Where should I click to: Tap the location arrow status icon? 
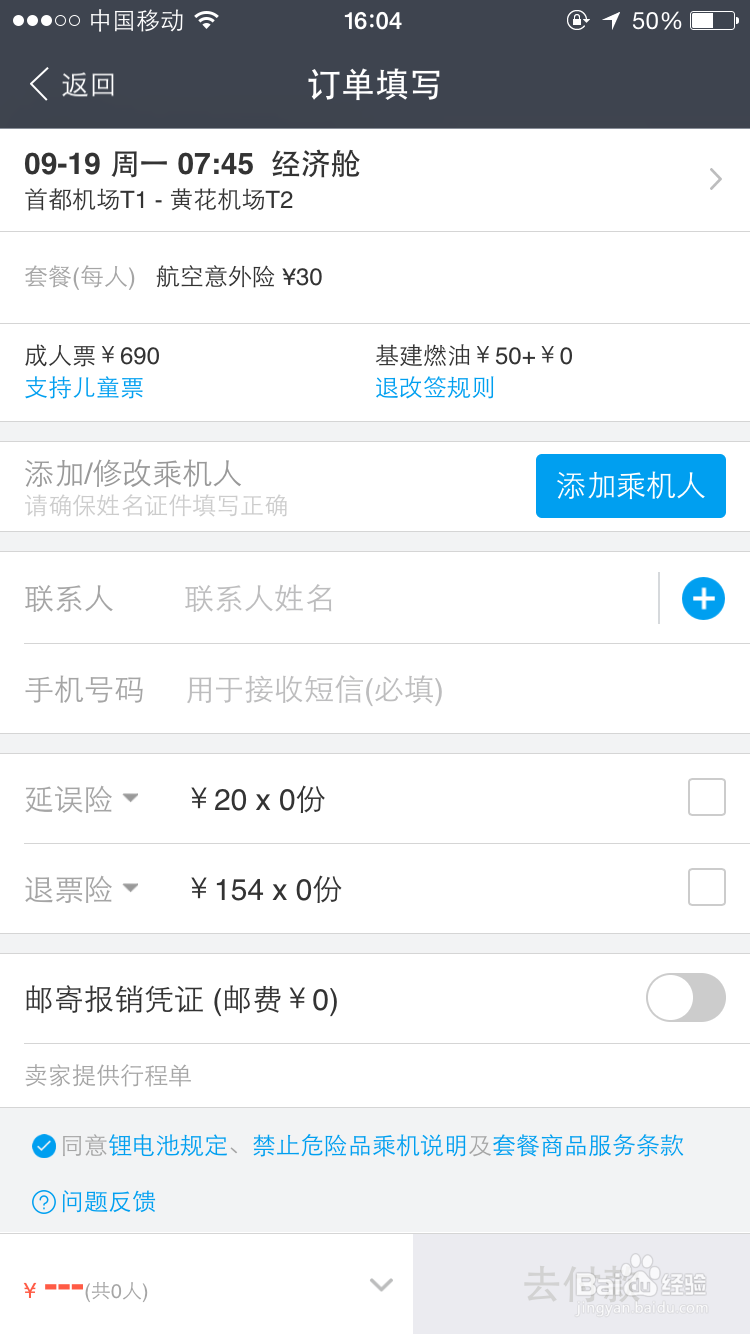tap(611, 21)
